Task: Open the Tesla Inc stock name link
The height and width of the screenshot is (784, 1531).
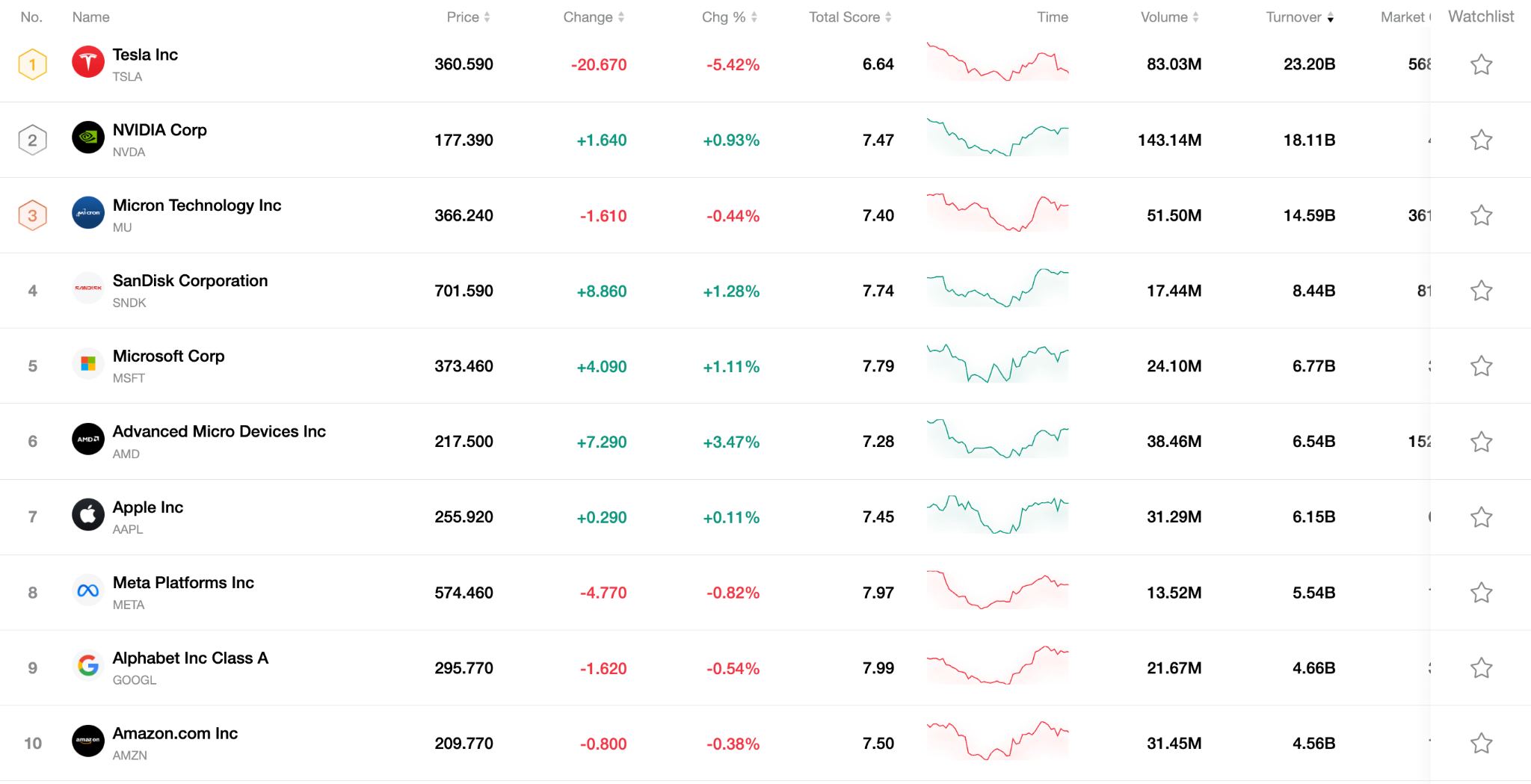Action: pos(145,54)
